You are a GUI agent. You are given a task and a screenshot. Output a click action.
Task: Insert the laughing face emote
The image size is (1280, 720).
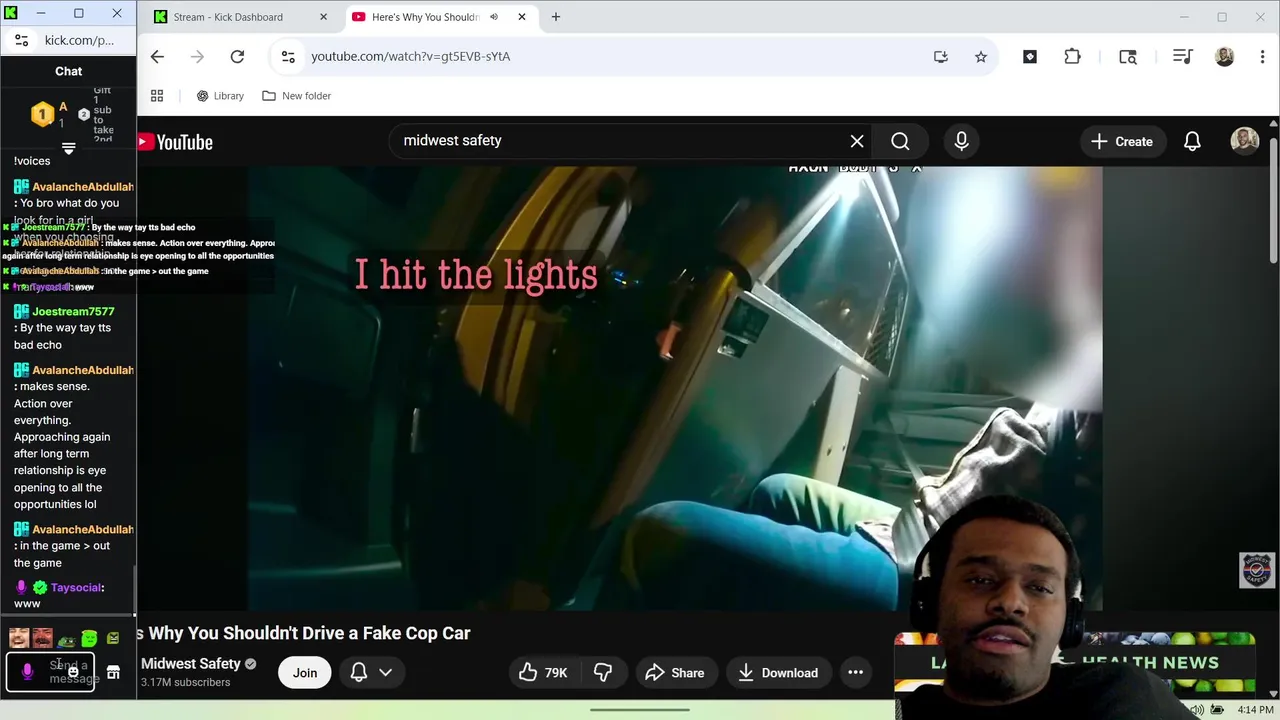coord(19,638)
